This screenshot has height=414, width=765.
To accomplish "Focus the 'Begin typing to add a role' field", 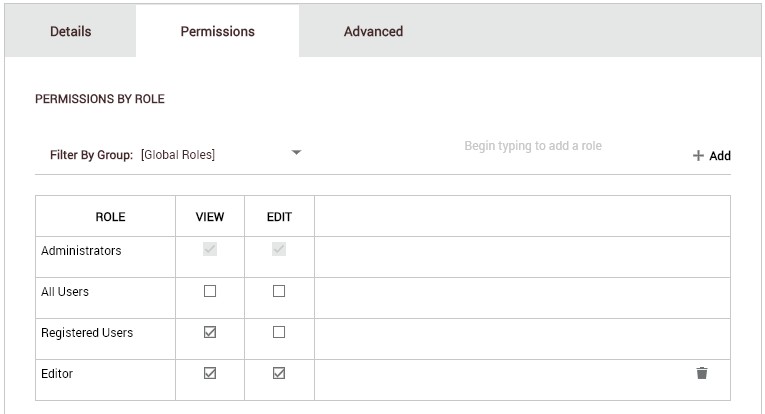I will click(560, 146).
